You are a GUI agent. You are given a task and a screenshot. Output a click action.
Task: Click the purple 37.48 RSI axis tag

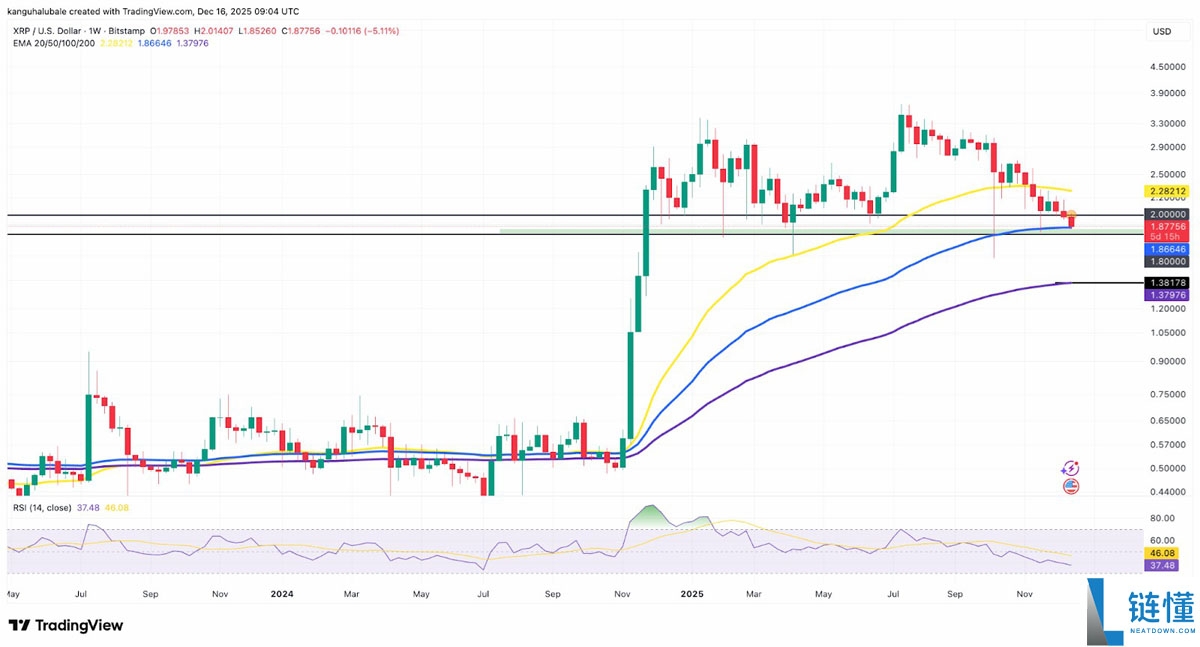point(1164,565)
